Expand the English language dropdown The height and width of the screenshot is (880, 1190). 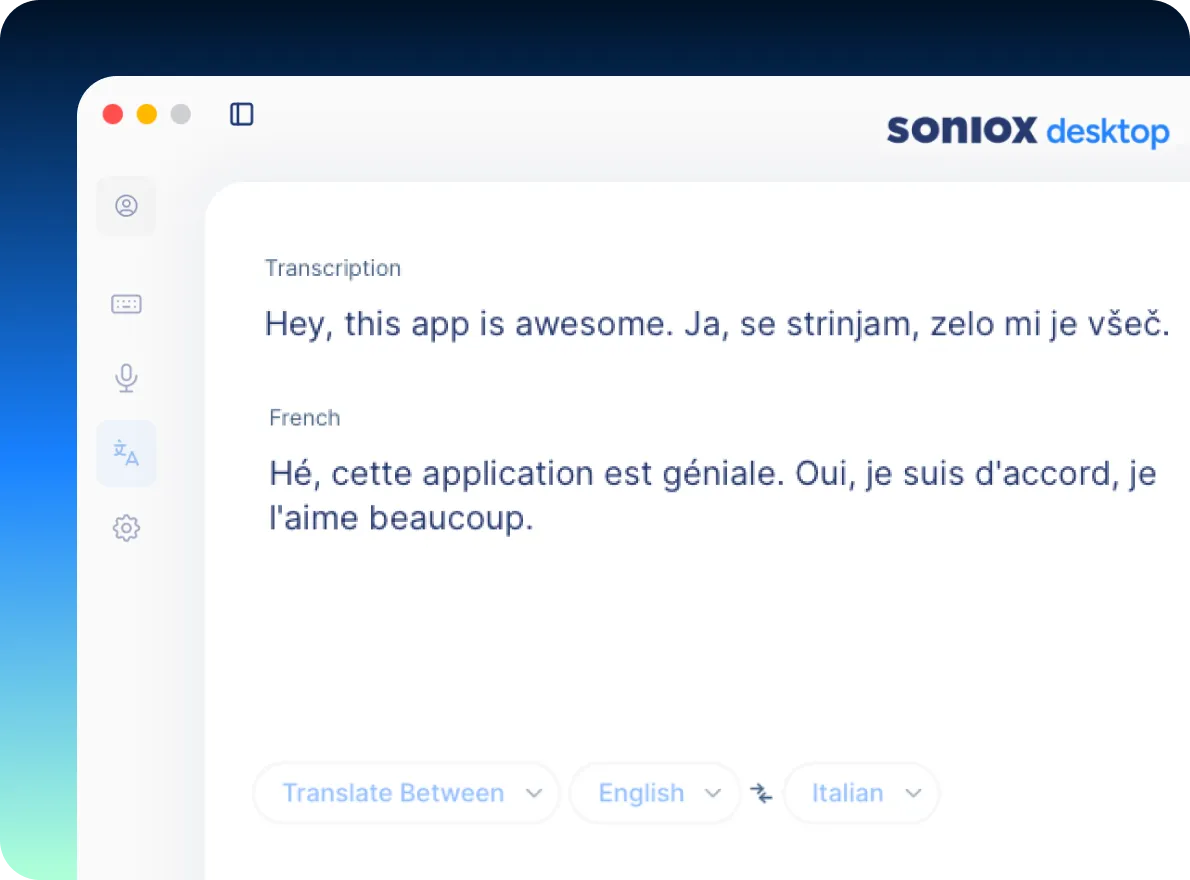pos(655,793)
